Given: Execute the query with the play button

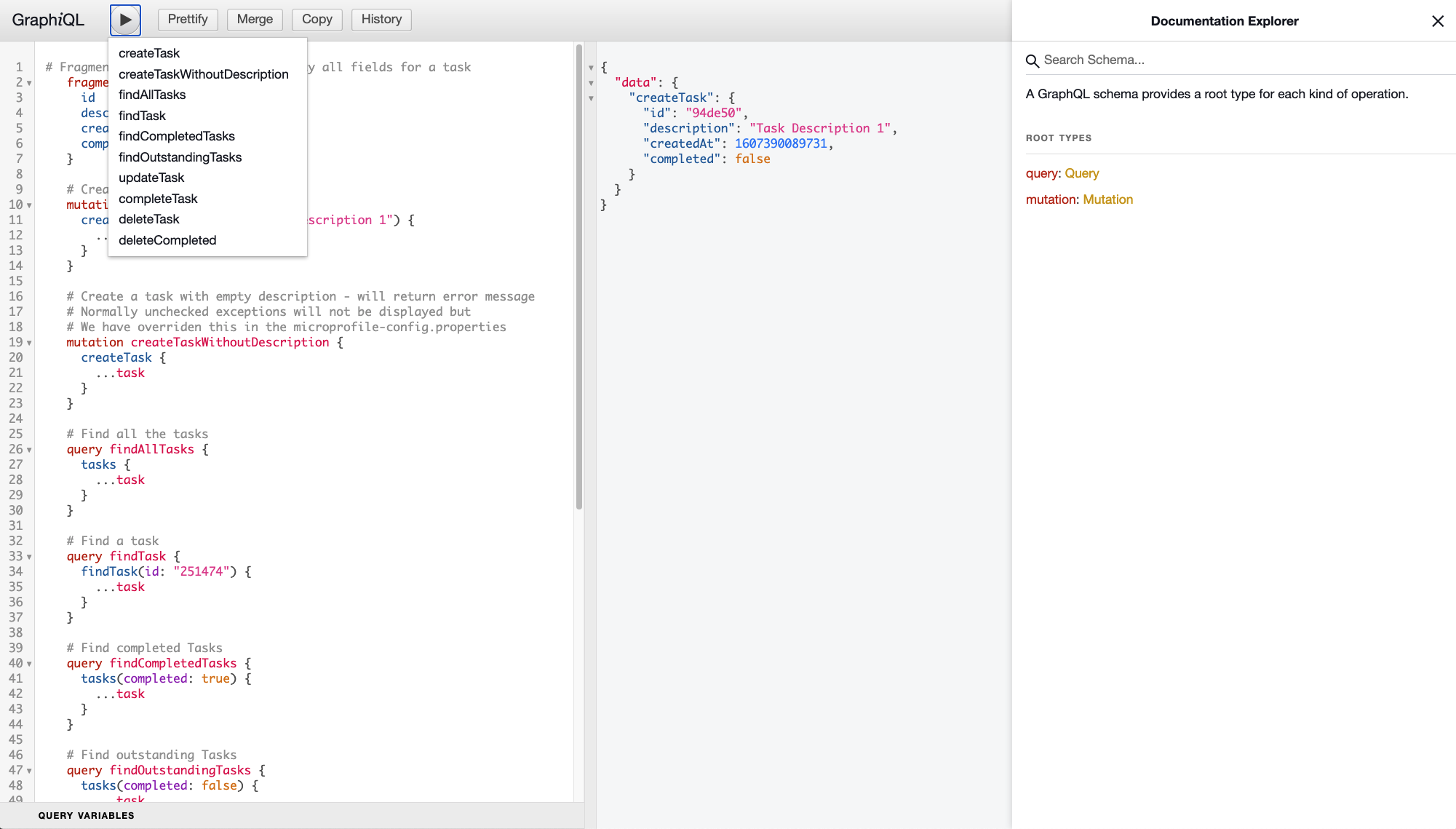Looking at the screenshot, I should (125, 20).
